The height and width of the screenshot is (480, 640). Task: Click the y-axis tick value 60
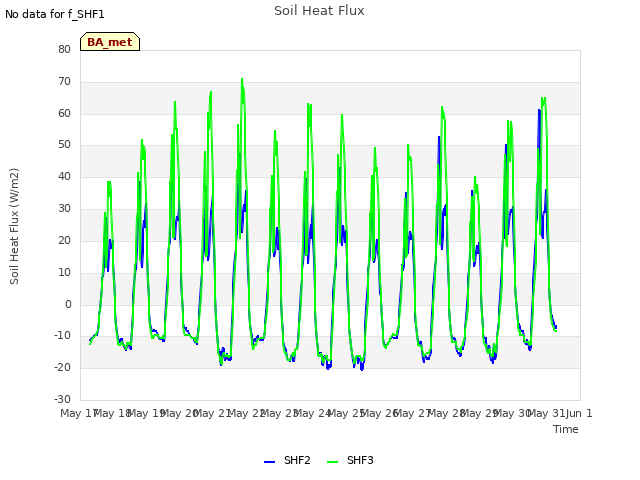point(64,113)
